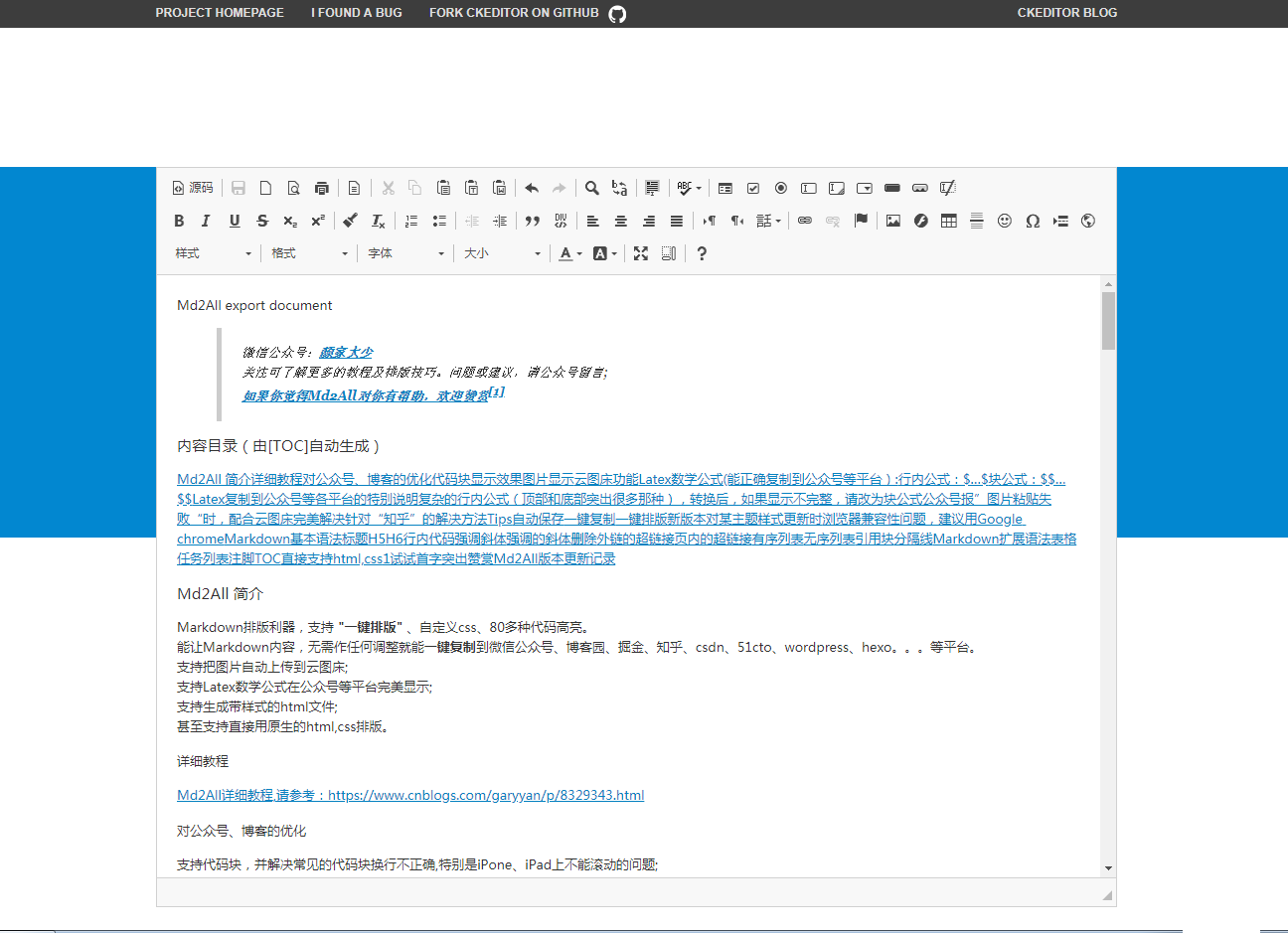
Task: Insert a Radio Button form field
Action: pos(781,188)
